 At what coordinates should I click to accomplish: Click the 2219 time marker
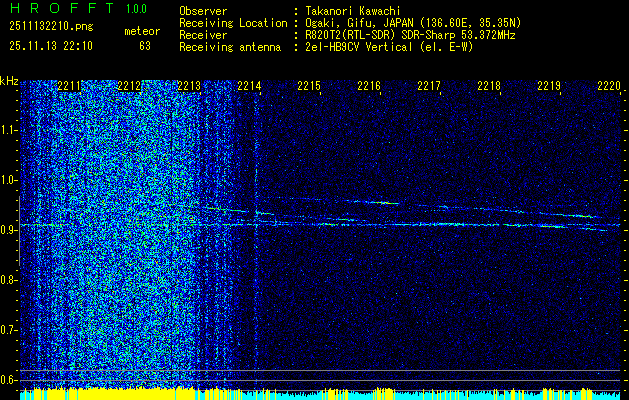click(x=549, y=86)
